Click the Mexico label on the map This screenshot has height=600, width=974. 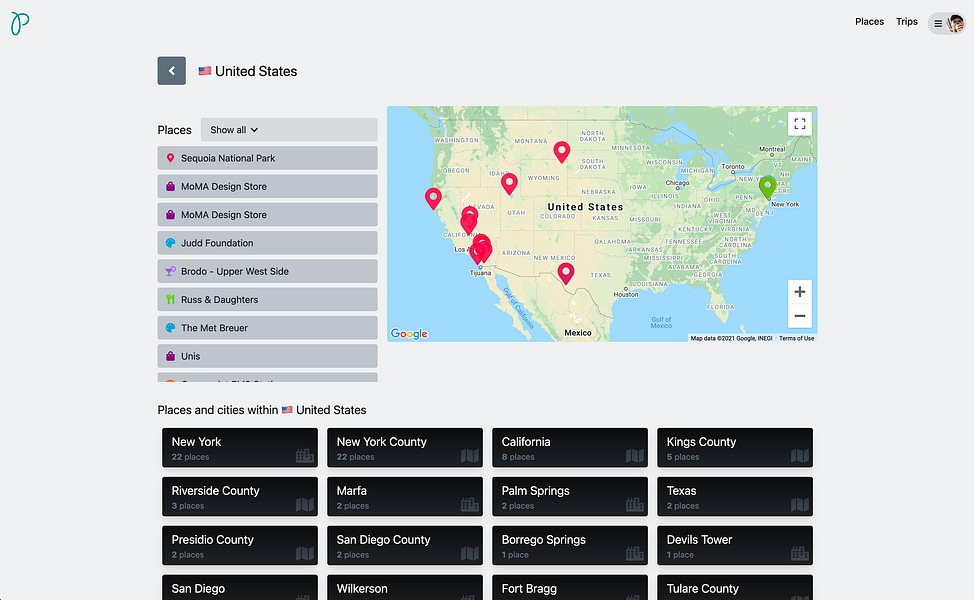[x=578, y=333]
